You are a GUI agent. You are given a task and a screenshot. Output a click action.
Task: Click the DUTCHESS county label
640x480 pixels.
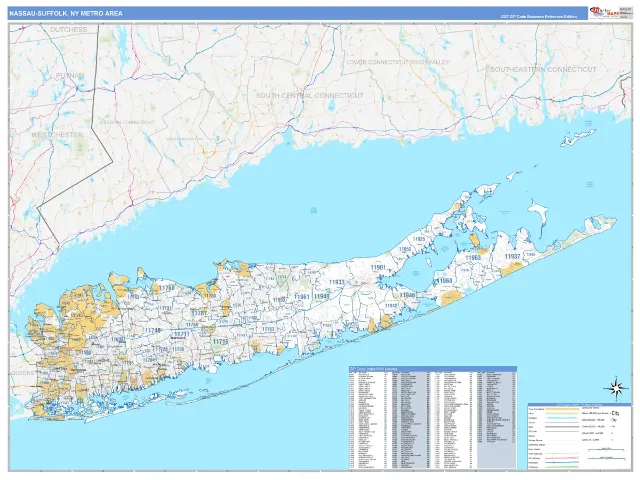pos(69,29)
